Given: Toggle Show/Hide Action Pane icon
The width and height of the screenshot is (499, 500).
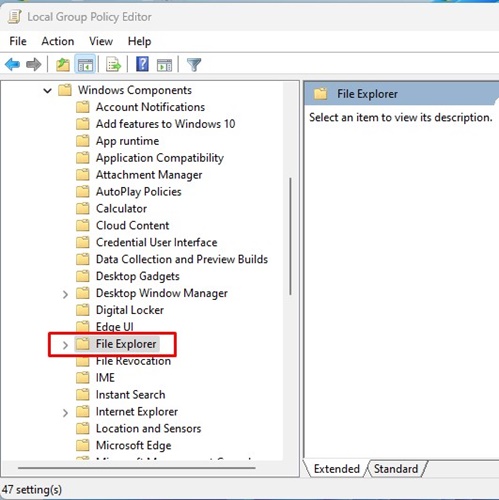Looking at the screenshot, I should tap(164, 65).
